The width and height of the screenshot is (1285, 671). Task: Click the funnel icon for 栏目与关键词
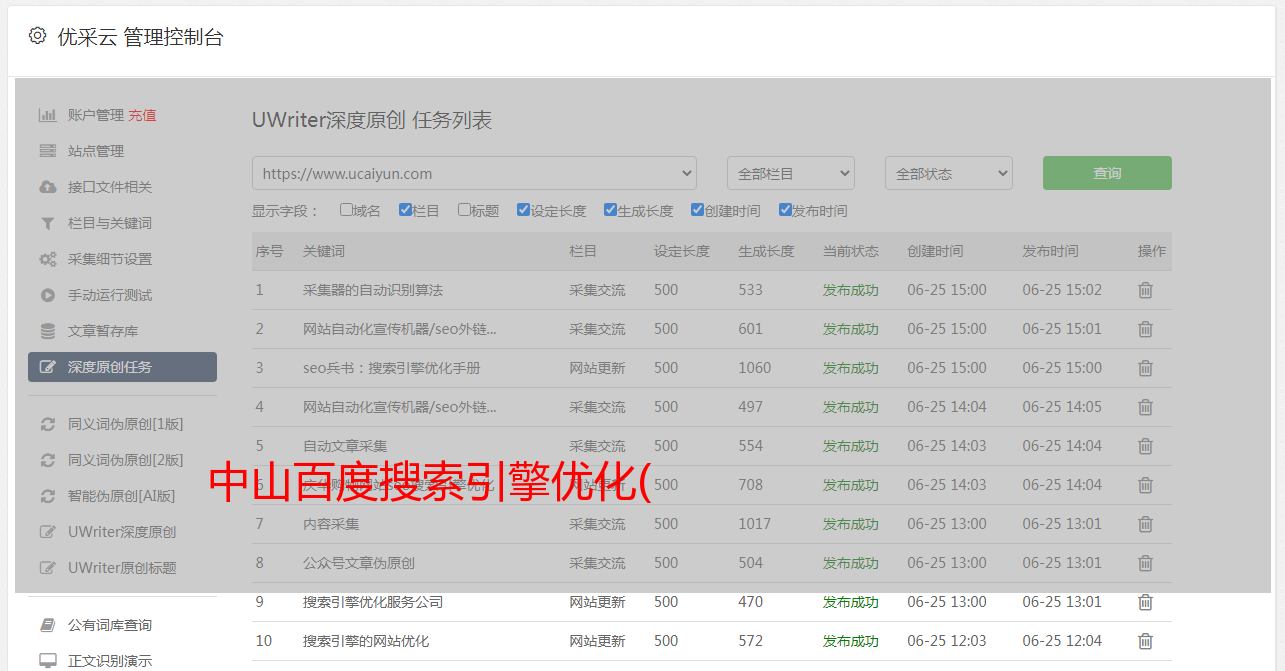(x=47, y=223)
